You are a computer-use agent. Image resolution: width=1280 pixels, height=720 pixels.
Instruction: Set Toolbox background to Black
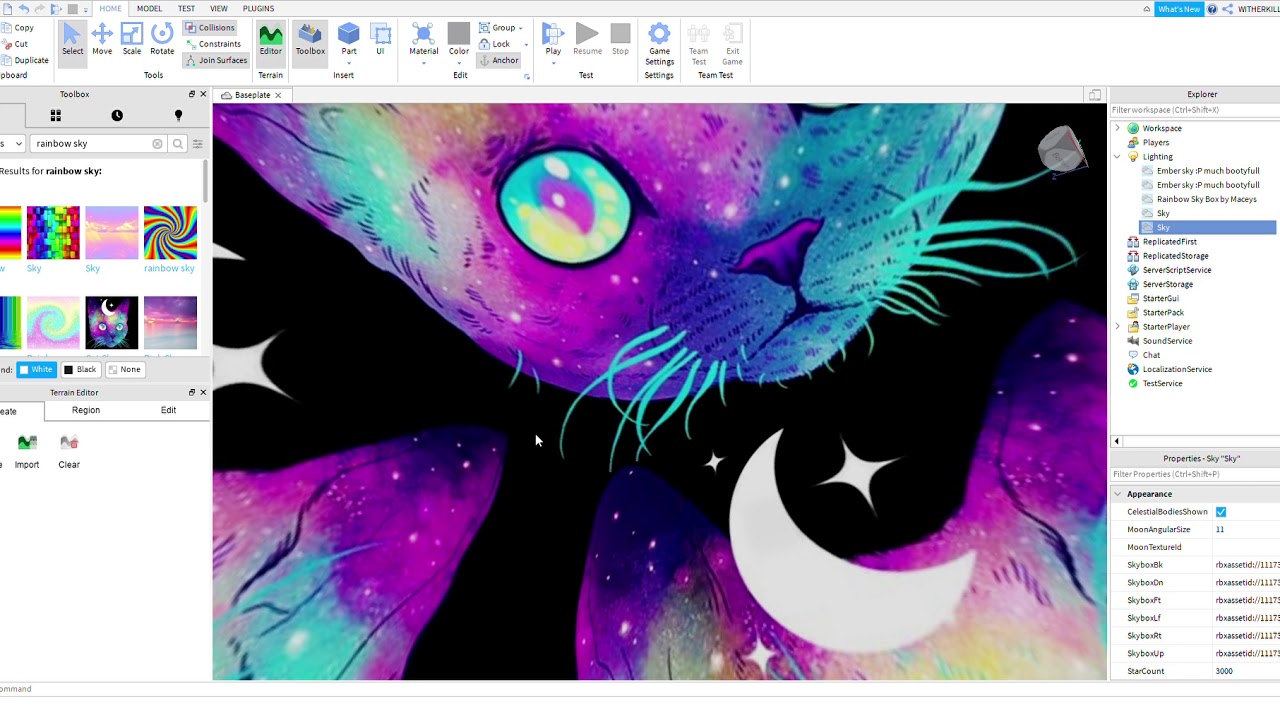coord(80,369)
